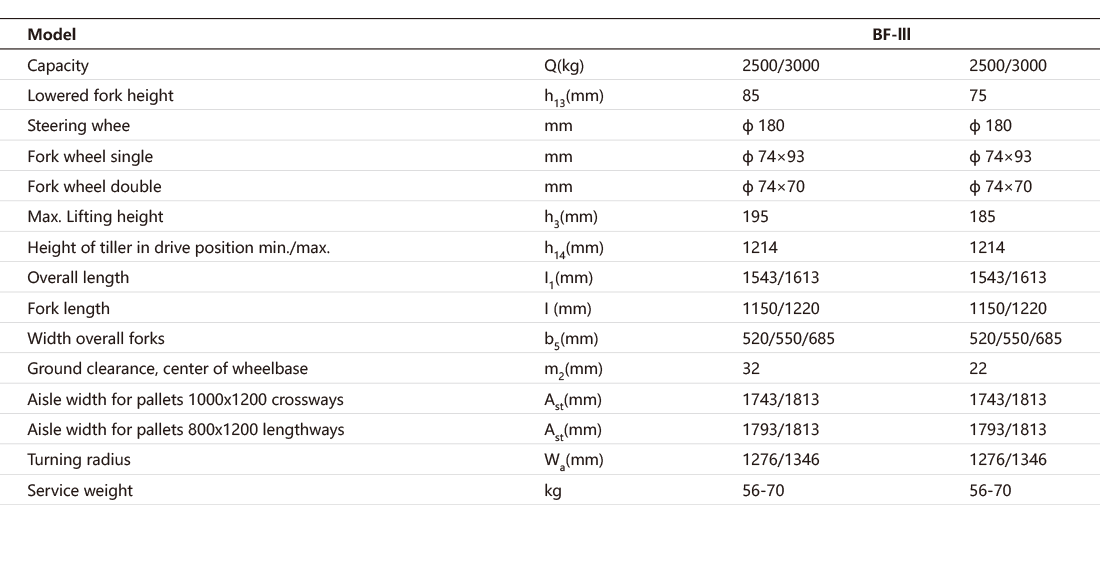Click the Wa(mm) unit cell
The image size is (1100, 564).
pyautogui.click(x=567, y=460)
